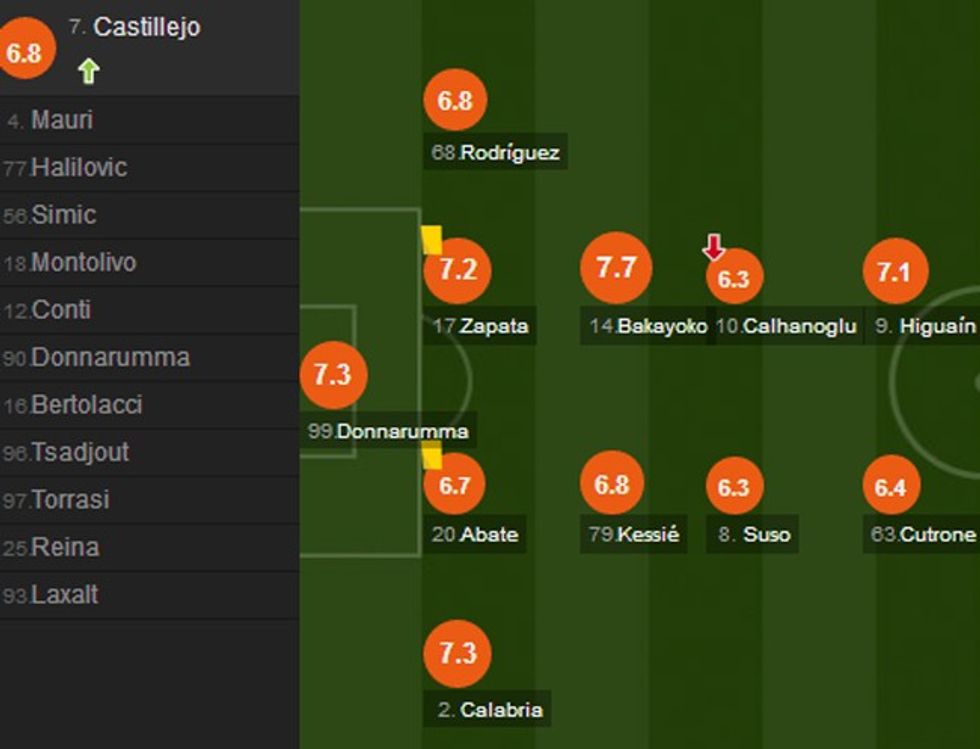The height and width of the screenshot is (749, 980).
Task: Click Calabria's 7.3 rating circle
Action: click(458, 654)
